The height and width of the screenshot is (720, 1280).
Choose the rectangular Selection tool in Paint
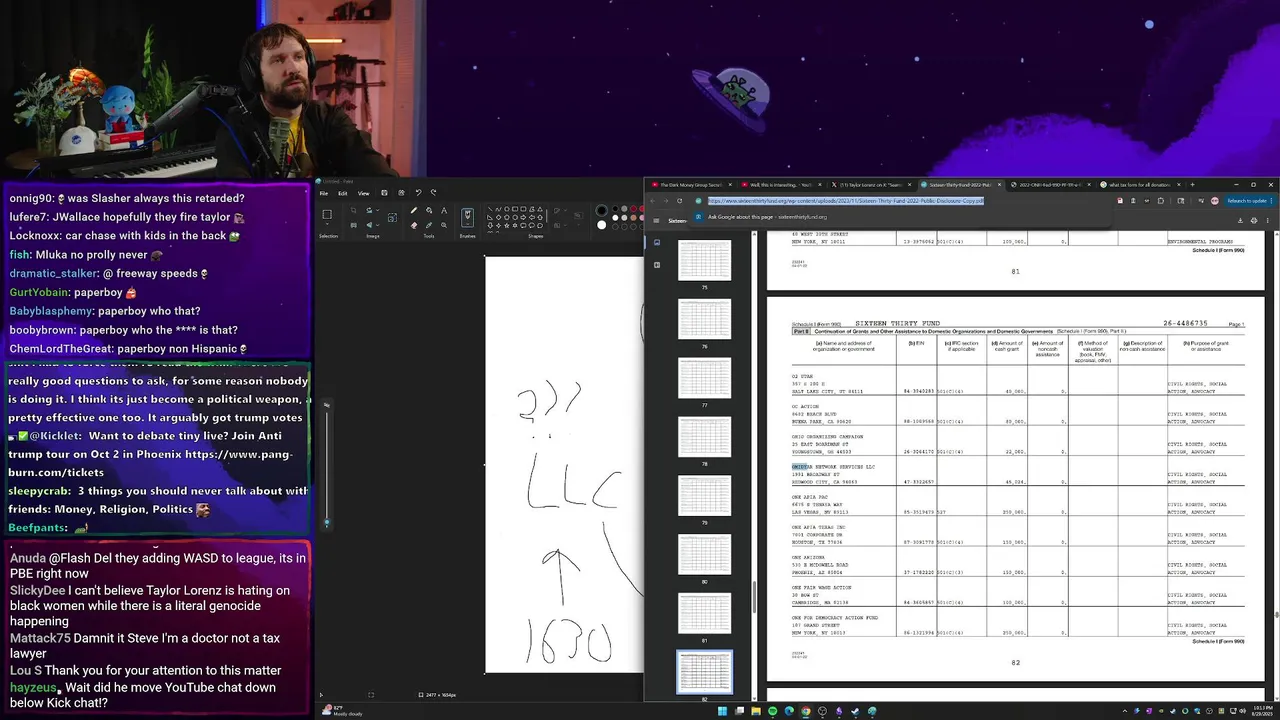327,214
